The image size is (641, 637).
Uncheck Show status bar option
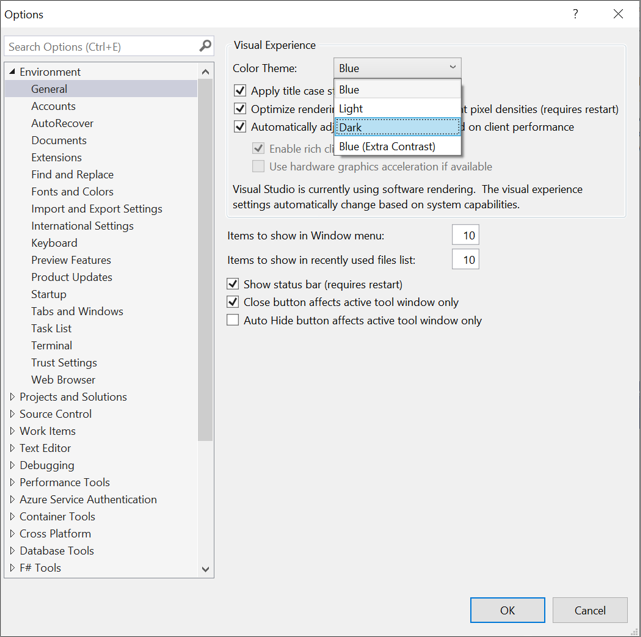coord(233,284)
